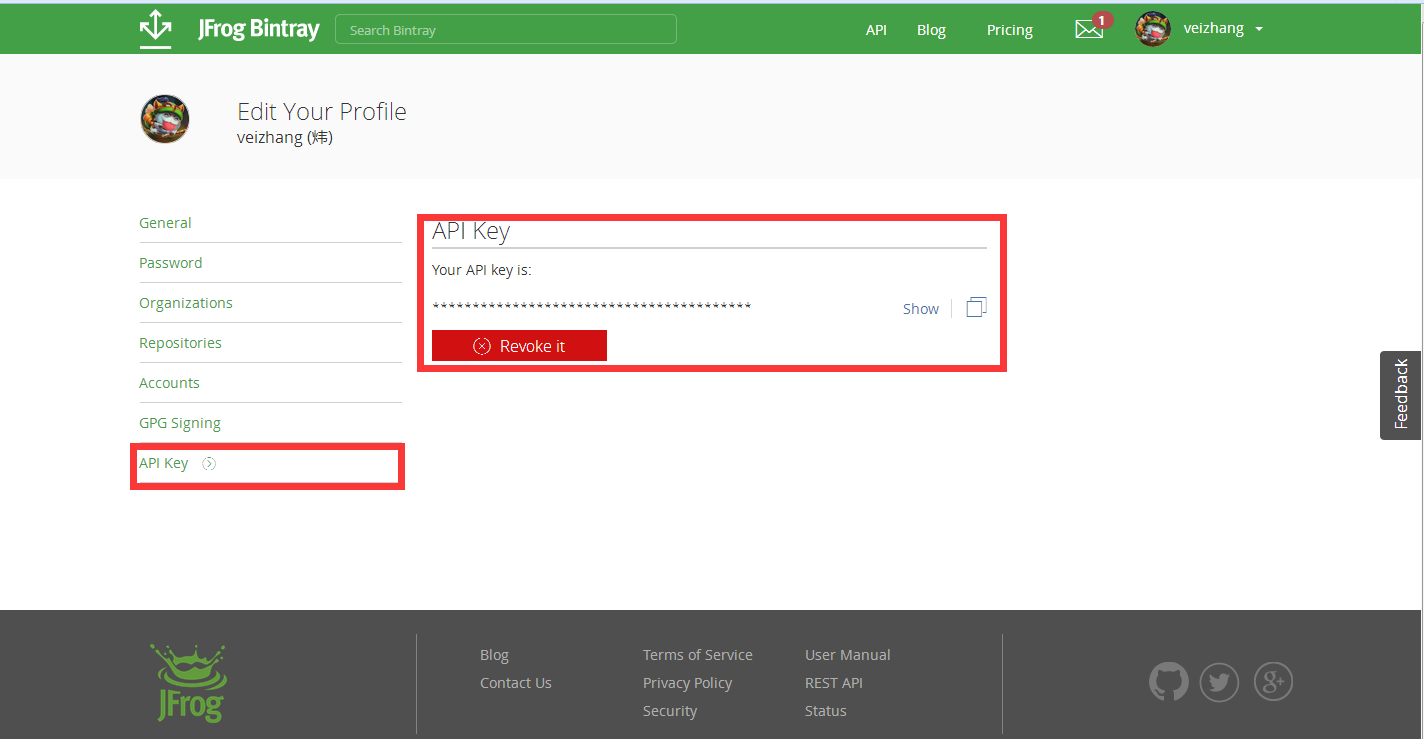Click the Revoke it button
The height and width of the screenshot is (739, 1424).
click(519, 345)
